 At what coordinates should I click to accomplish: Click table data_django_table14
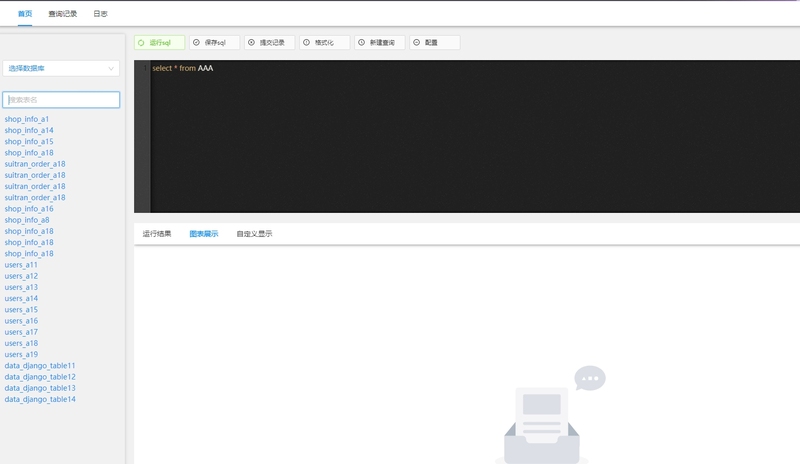point(40,400)
